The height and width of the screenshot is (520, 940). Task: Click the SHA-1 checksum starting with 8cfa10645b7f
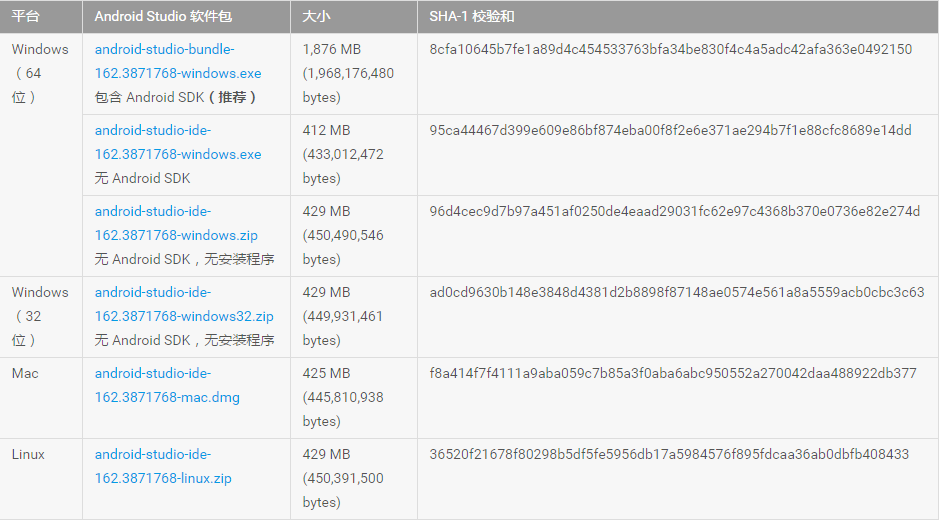670,49
